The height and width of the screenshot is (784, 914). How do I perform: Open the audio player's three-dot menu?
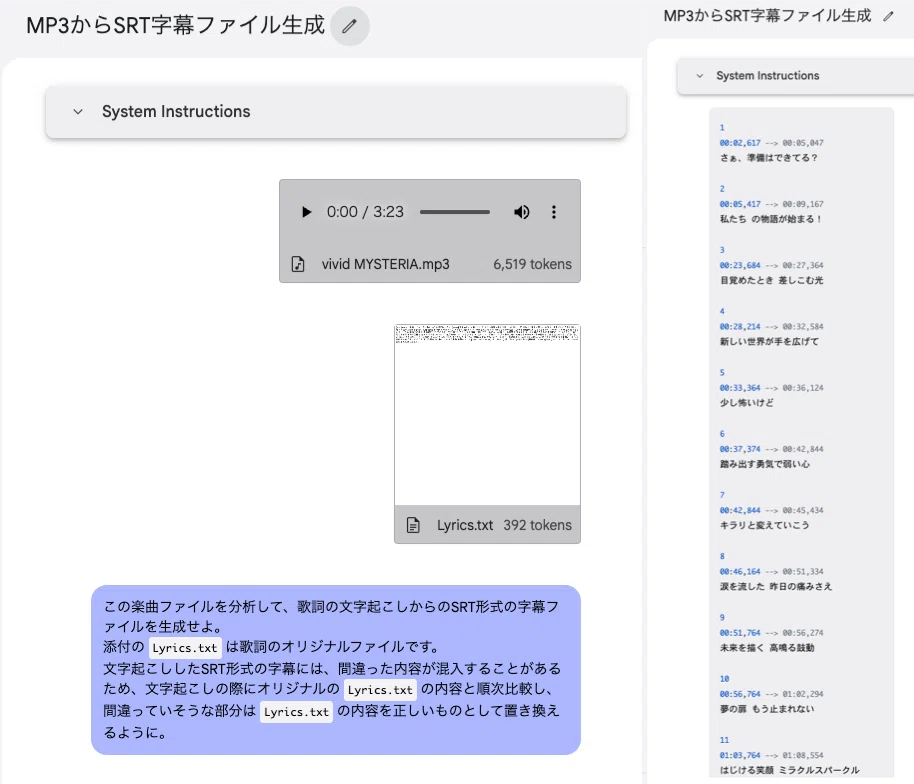pos(554,212)
